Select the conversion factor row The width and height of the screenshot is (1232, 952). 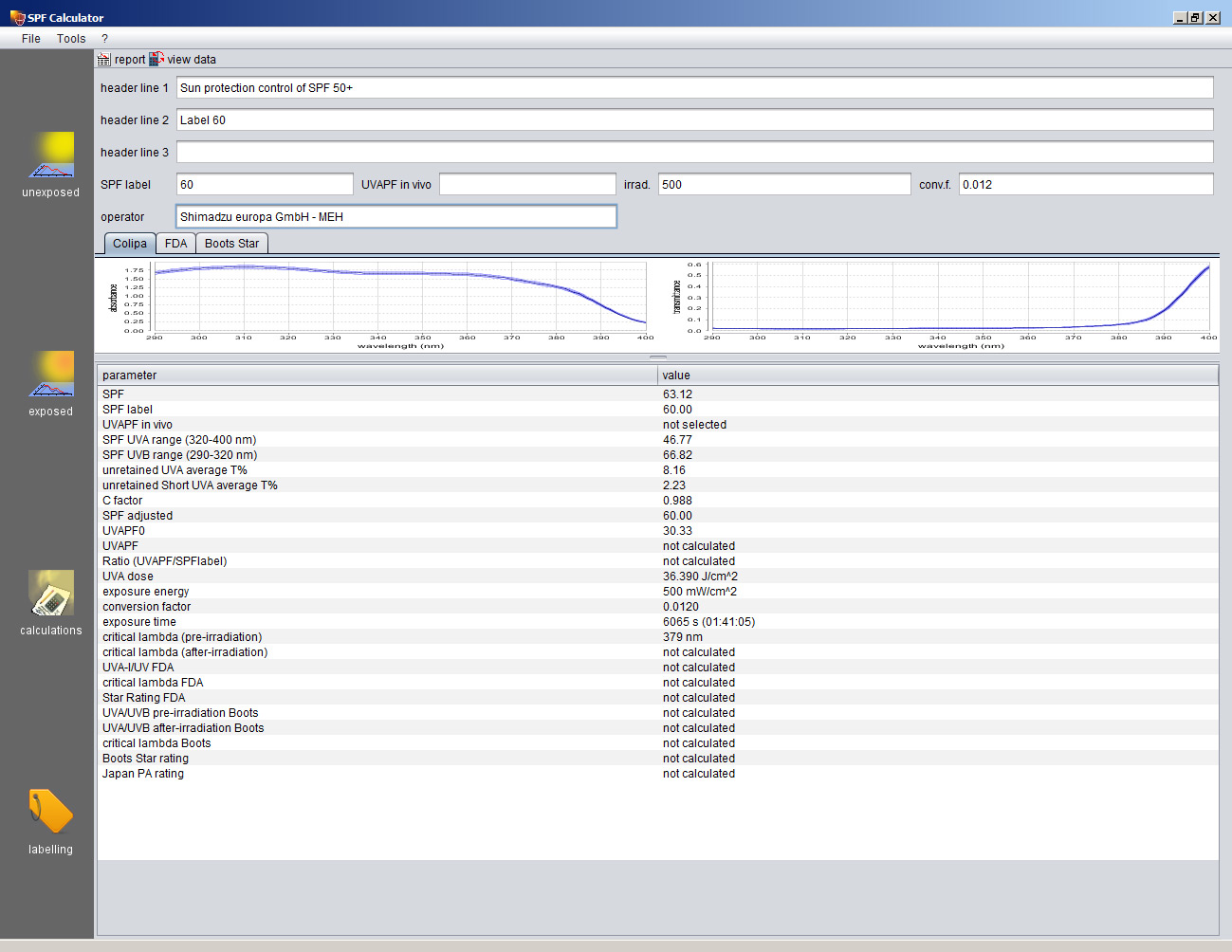click(657, 607)
